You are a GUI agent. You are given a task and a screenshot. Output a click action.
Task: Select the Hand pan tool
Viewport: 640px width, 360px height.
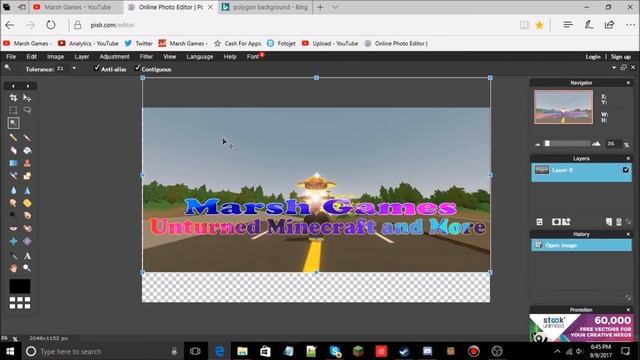13,268
